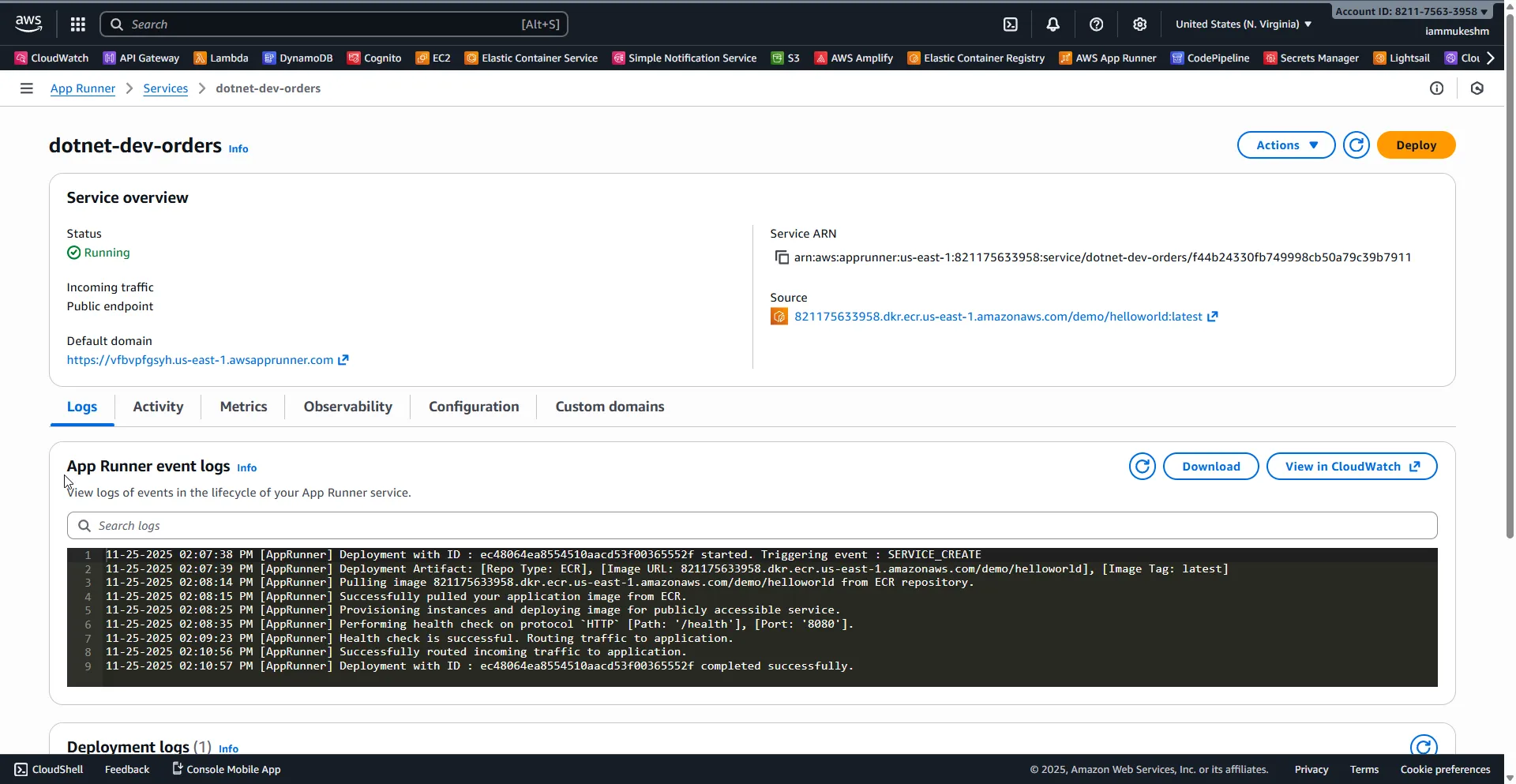Open the Custom domains tab
The image size is (1516, 784).
point(609,407)
